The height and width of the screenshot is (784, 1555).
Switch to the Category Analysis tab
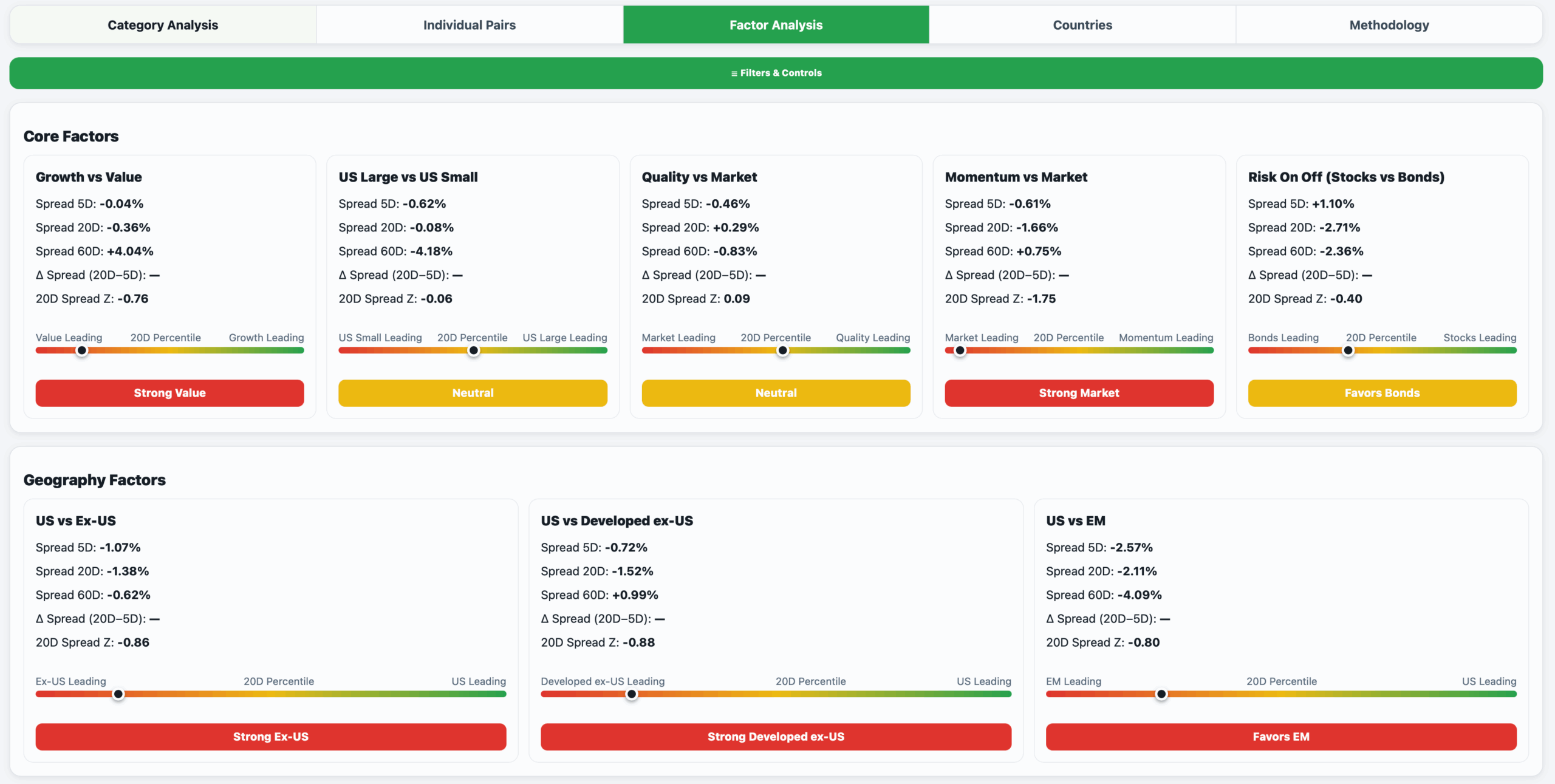(x=163, y=25)
